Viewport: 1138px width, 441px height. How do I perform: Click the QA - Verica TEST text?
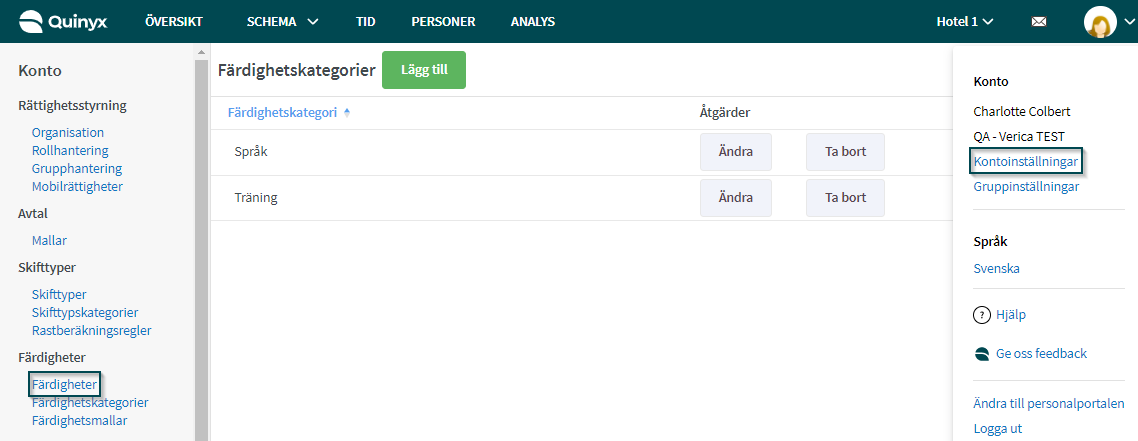pos(1019,136)
